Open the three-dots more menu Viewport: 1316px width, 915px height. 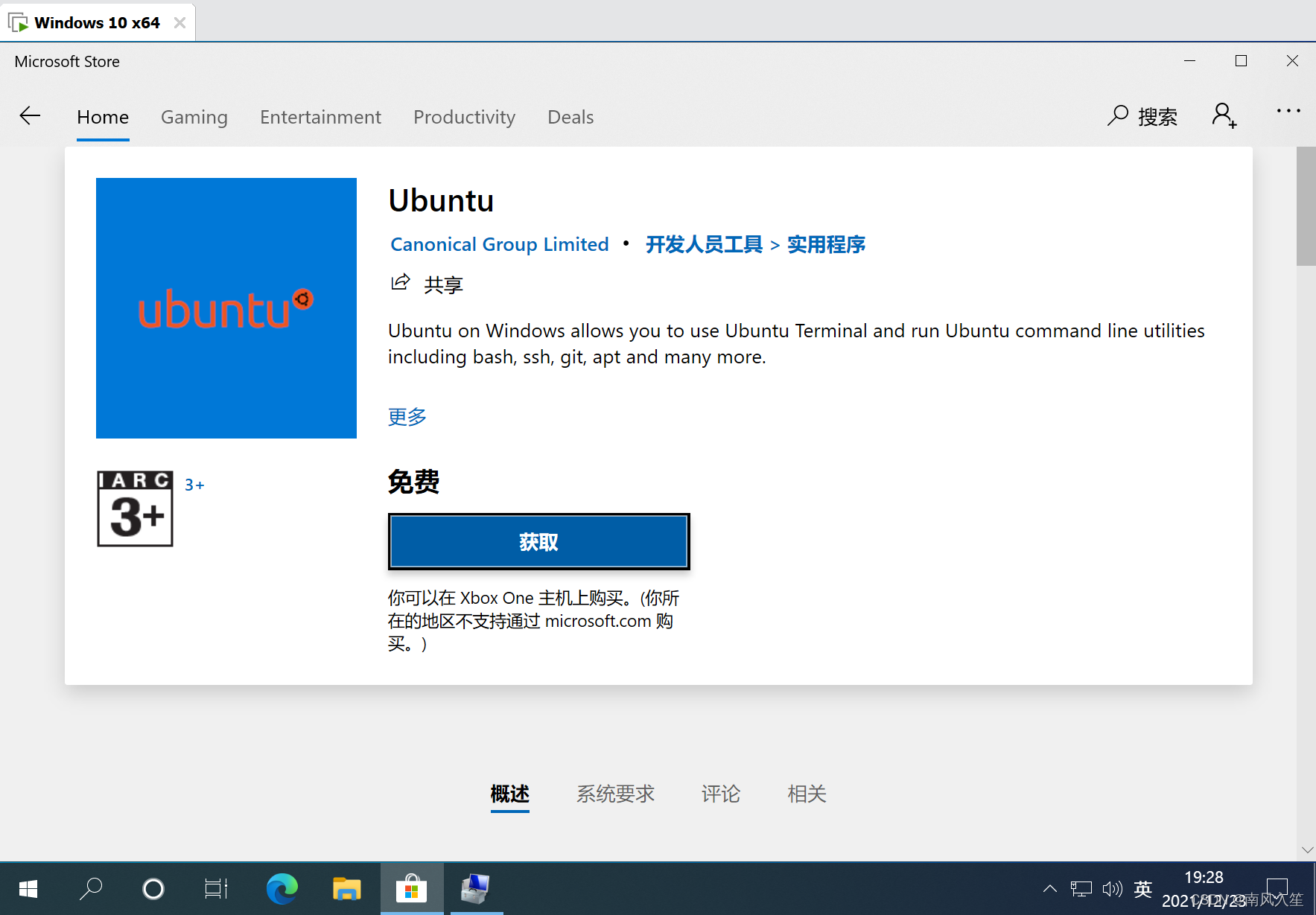point(1288,111)
